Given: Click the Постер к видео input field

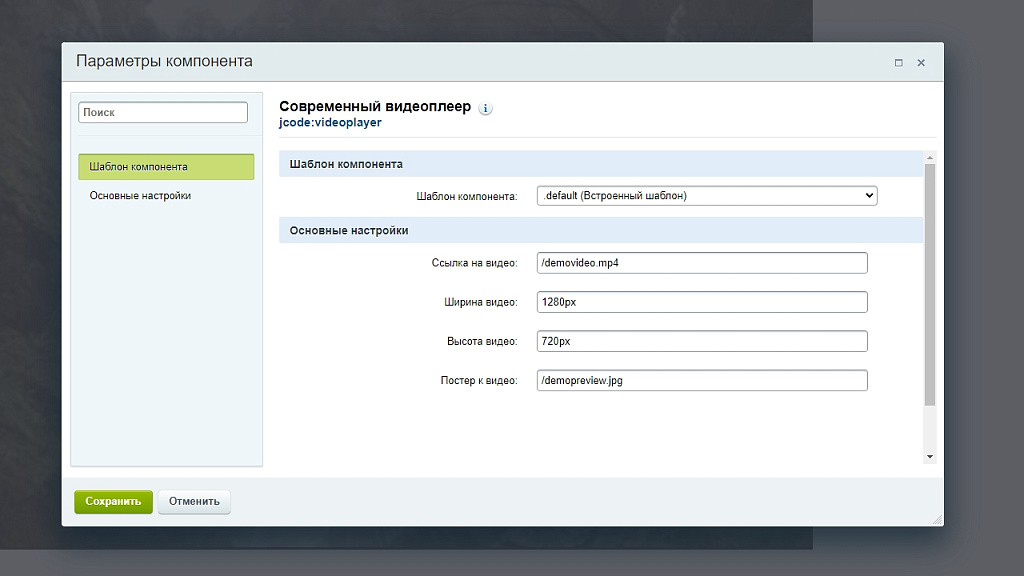Looking at the screenshot, I should click(702, 380).
